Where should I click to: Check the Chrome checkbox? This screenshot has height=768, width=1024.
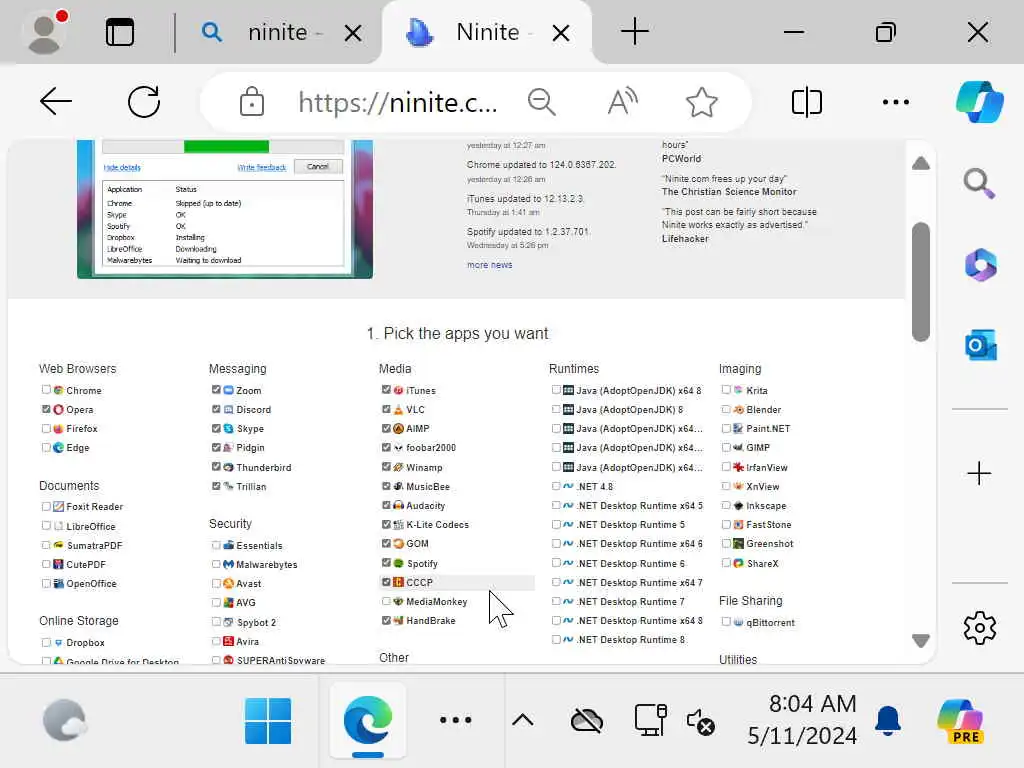point(46,390)
